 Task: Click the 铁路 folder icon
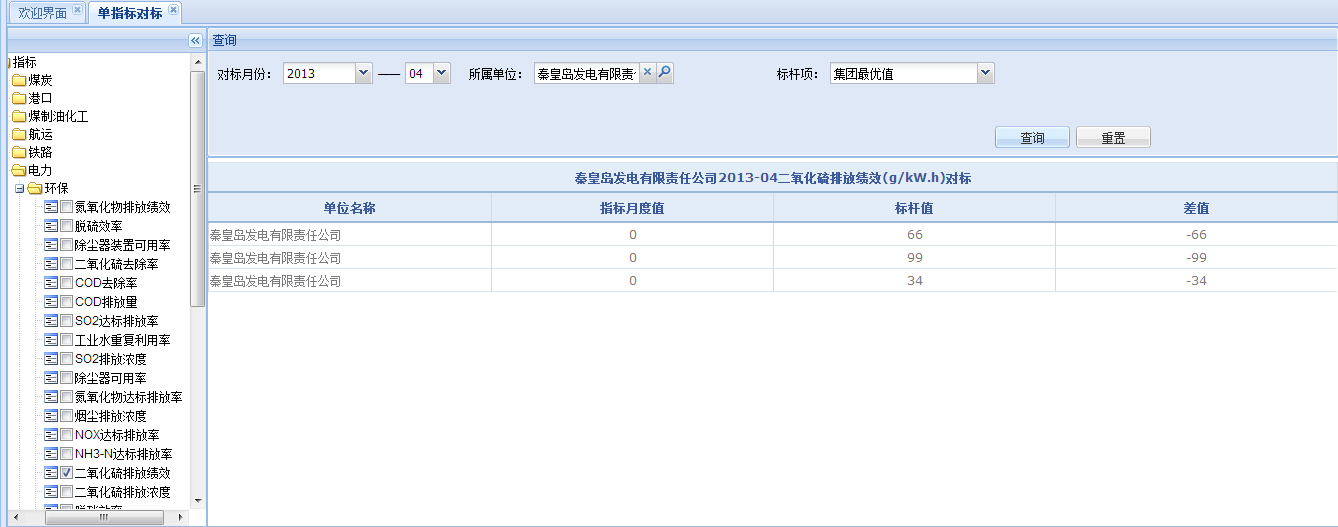(19, 152)
